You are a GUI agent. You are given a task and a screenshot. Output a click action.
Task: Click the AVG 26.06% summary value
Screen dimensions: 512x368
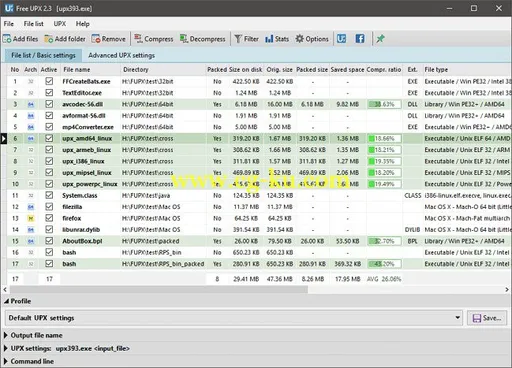384,279
